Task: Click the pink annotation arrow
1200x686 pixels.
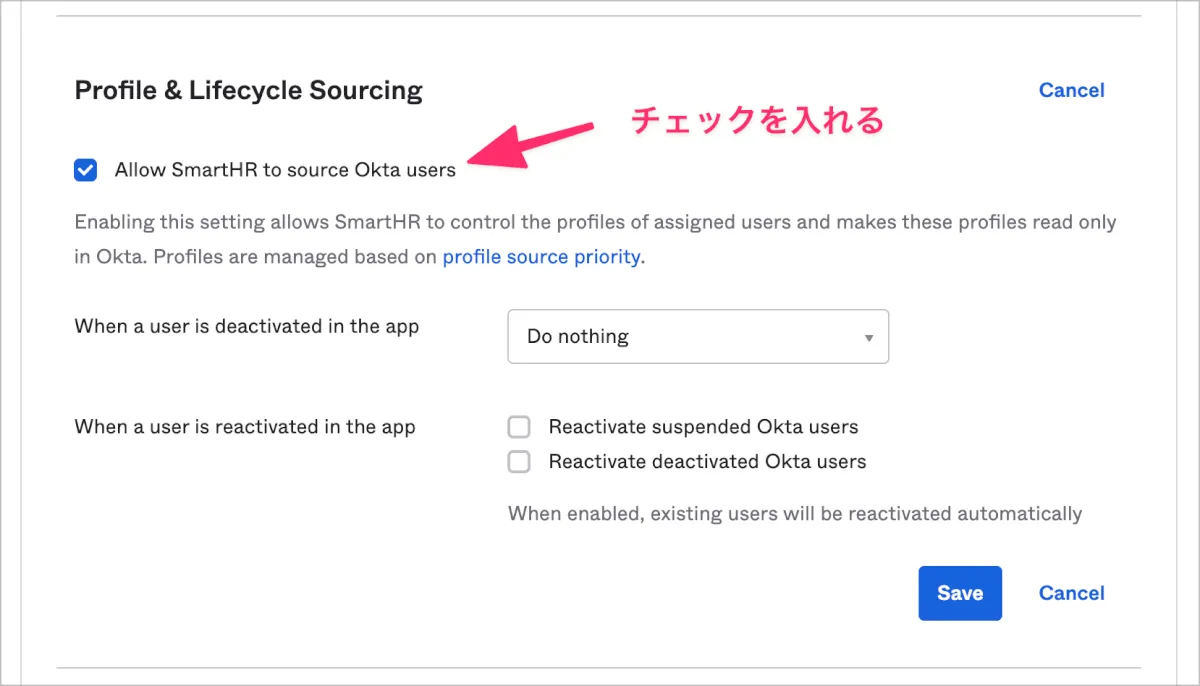Action: pyautogui.click(x=529, y=142)
